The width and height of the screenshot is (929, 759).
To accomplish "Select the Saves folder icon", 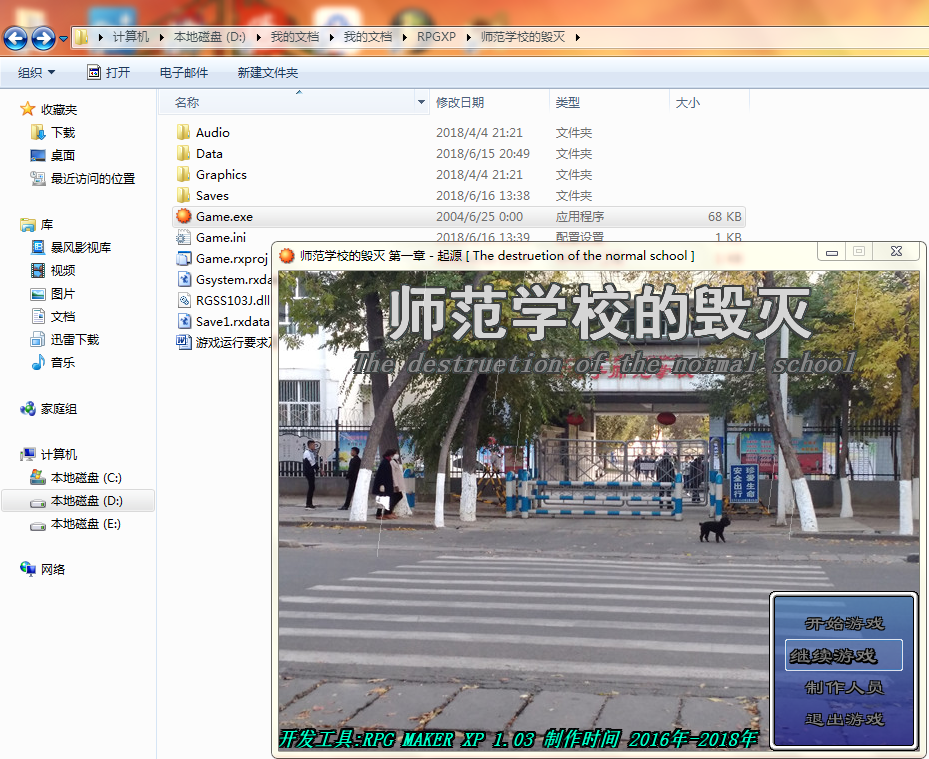I will pyautogui.click(x=184, y=196).
